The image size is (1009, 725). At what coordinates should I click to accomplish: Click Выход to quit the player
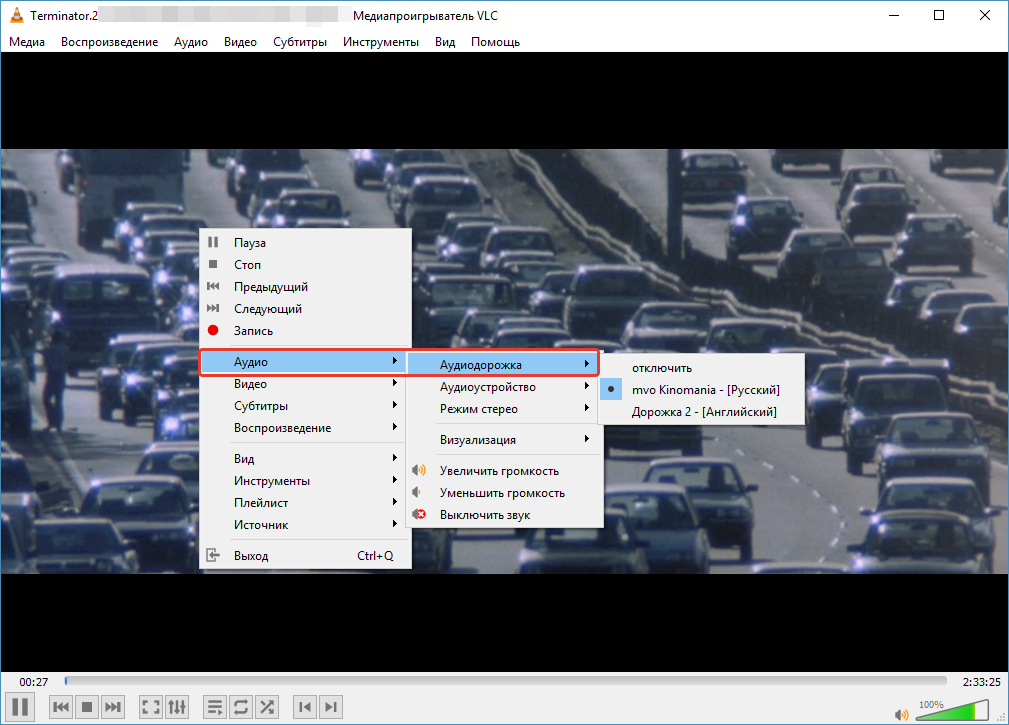pos(251,556)
